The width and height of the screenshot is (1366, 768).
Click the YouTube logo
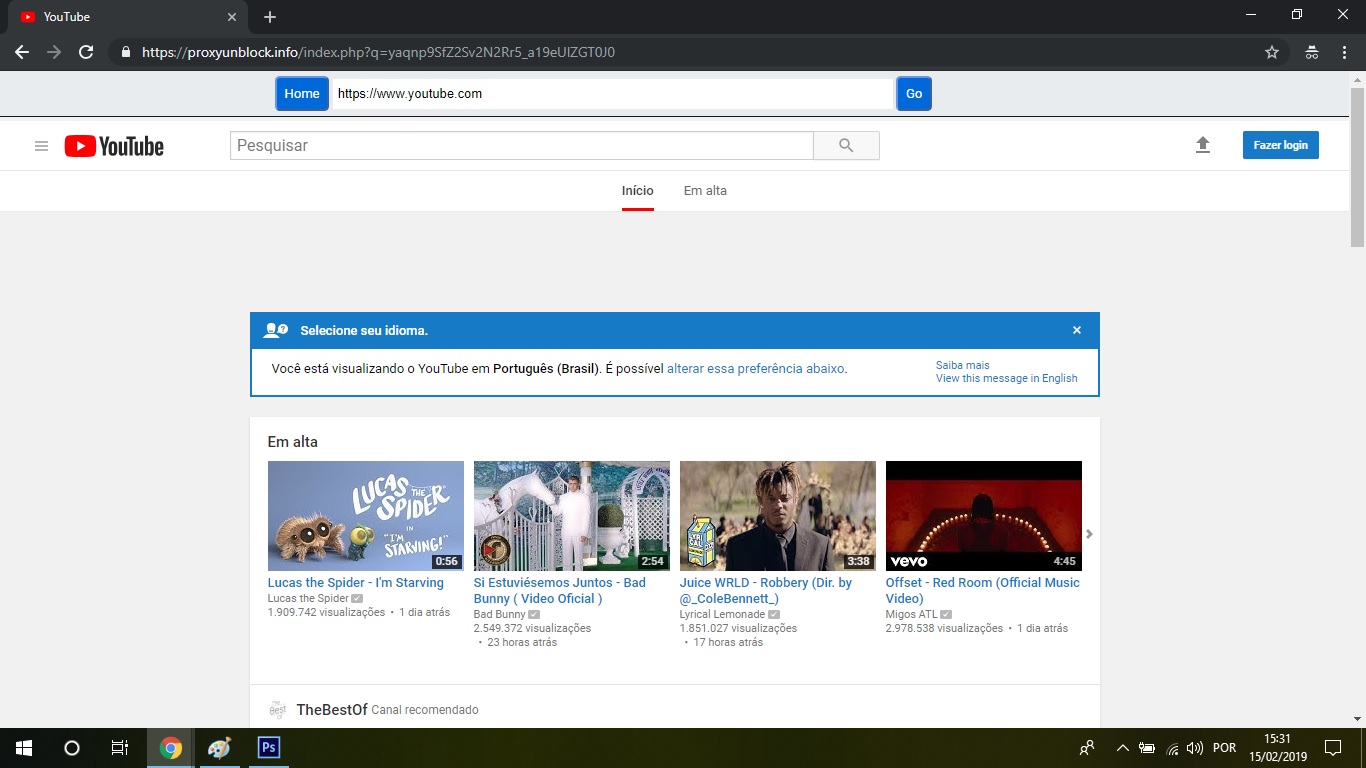[114, 146]
